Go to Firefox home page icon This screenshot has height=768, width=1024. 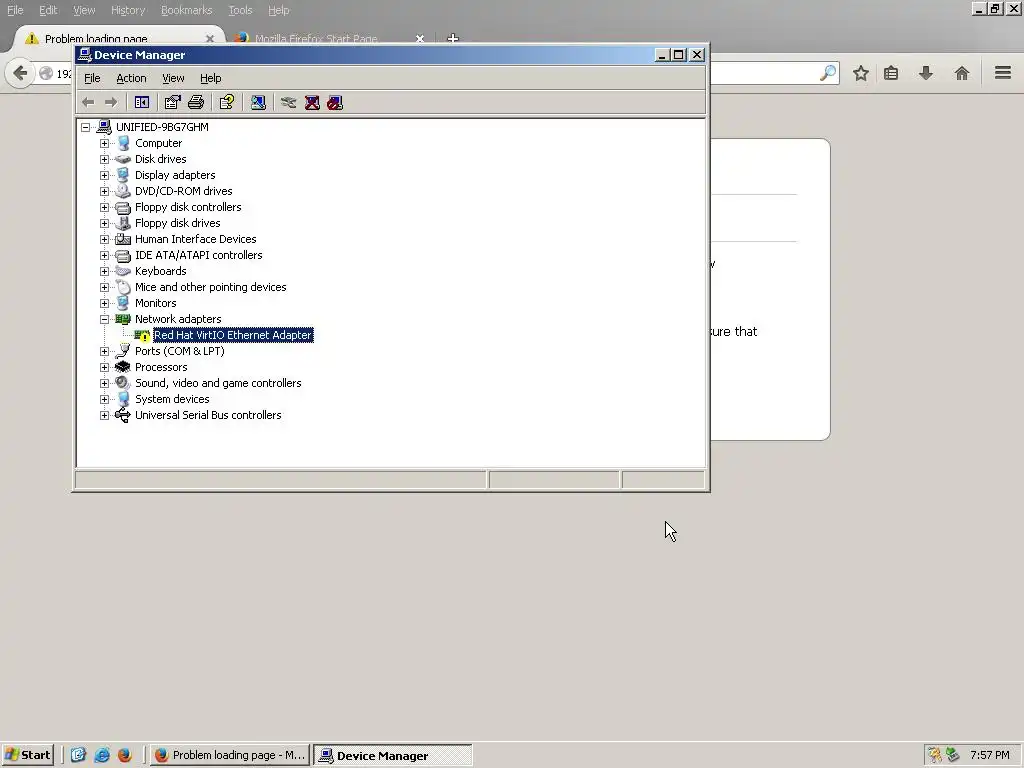[x=962, y=73]
